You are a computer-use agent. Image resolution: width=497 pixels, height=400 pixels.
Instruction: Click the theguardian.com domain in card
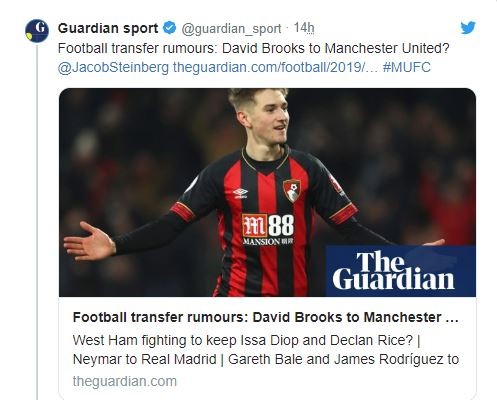tap(125, 381)
